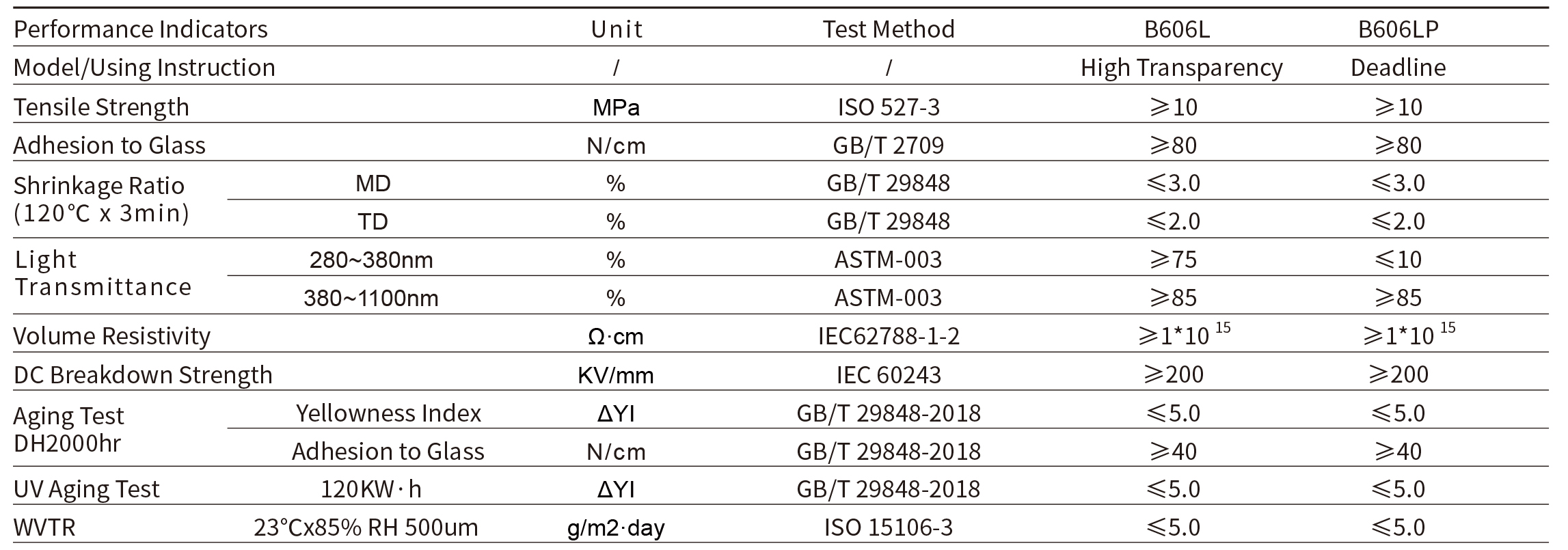Select the Adhesion to Glass N/cm unit

[x=616, y=145]
